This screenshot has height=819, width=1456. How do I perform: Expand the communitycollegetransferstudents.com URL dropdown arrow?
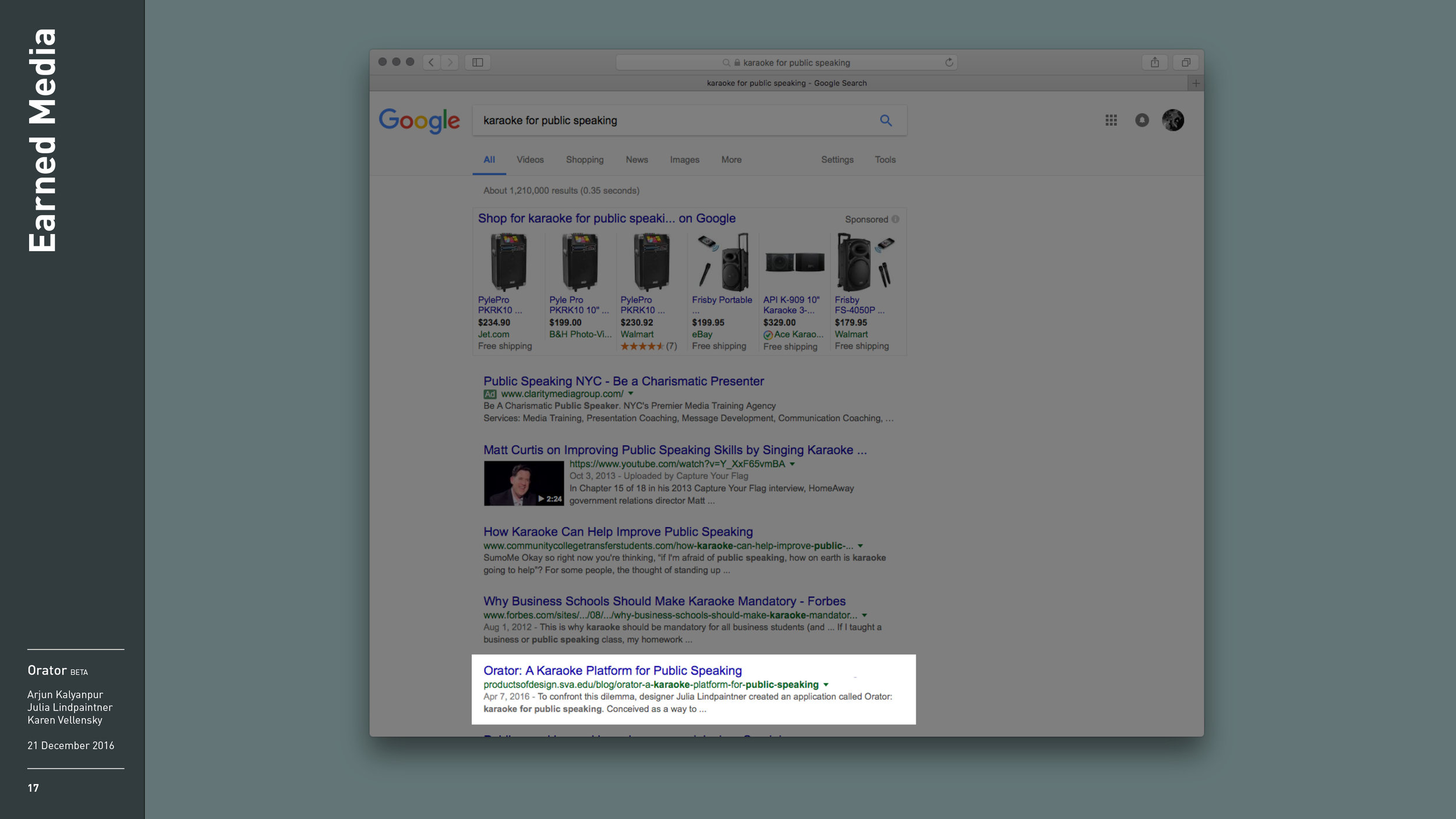[860, 546]
